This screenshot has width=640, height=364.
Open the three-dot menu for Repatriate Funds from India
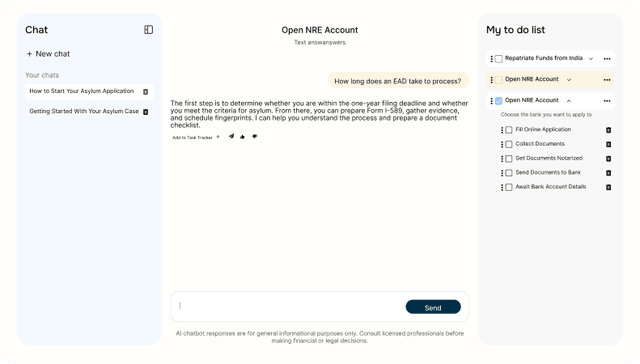[x=607, y=59]
